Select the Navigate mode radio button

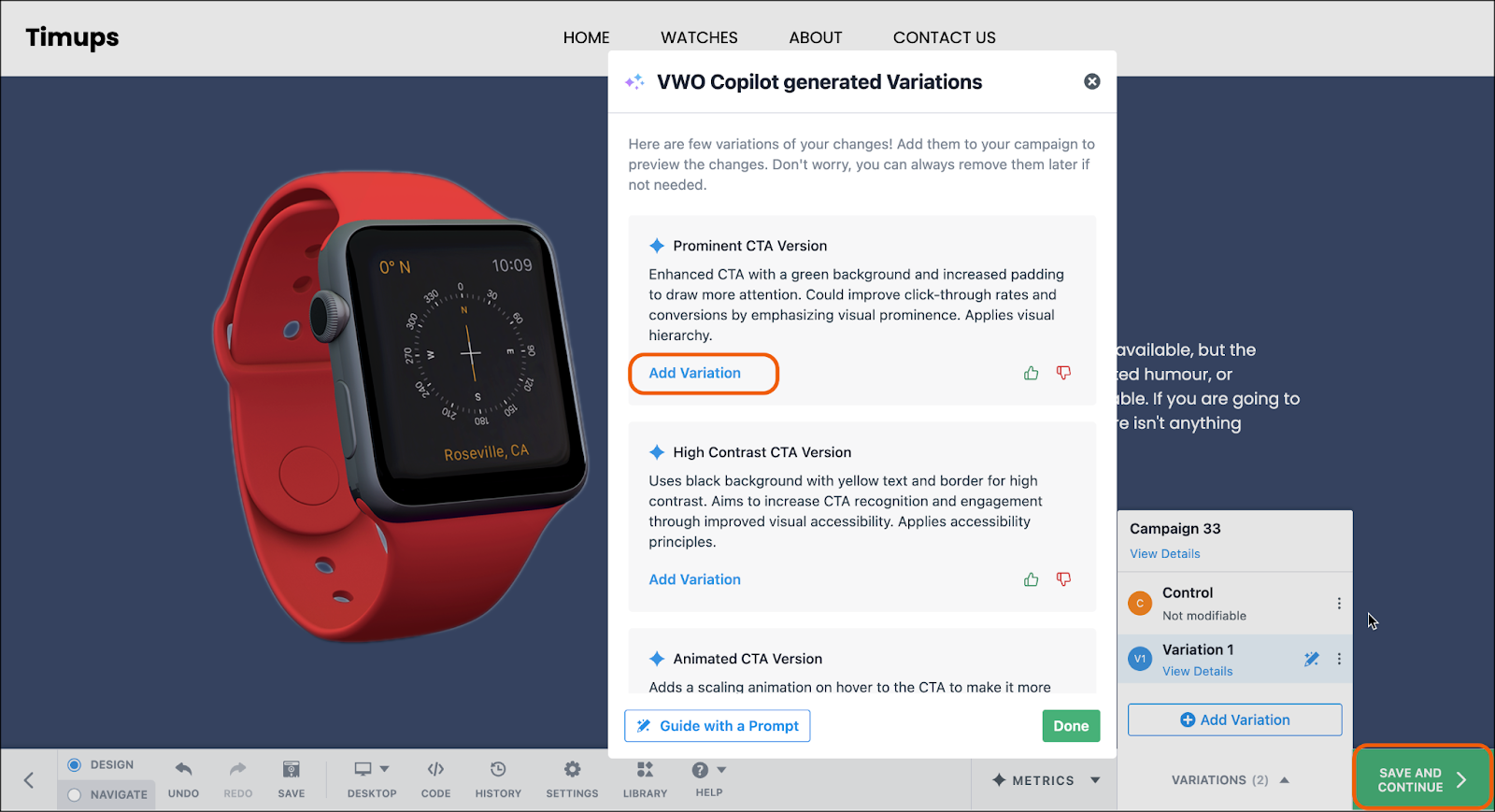pyautogui.click(x=75, y=794)
